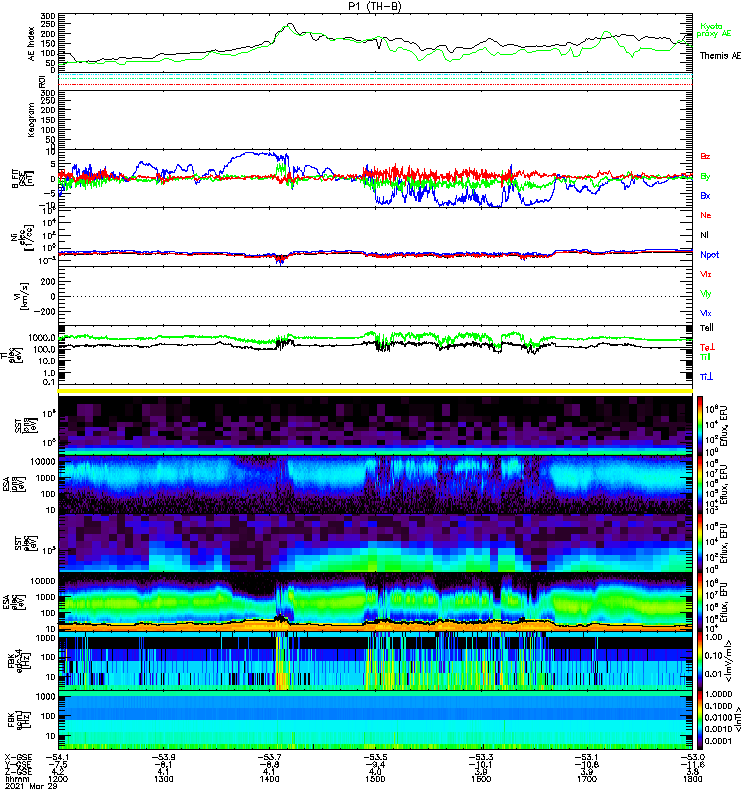Viewport: 750px width, 800px height.
Task: Click the black "Ni" legend label
Action: point(704,235)
